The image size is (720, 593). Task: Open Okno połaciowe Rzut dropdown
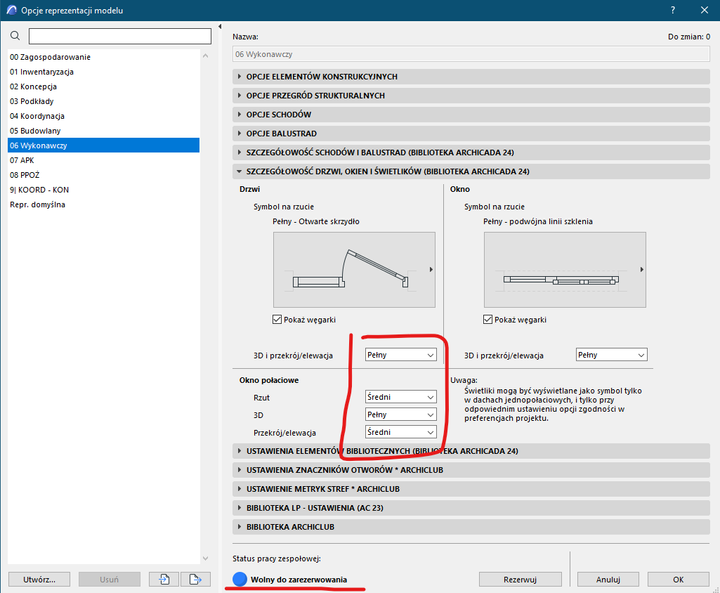click(x=400, y=397)
